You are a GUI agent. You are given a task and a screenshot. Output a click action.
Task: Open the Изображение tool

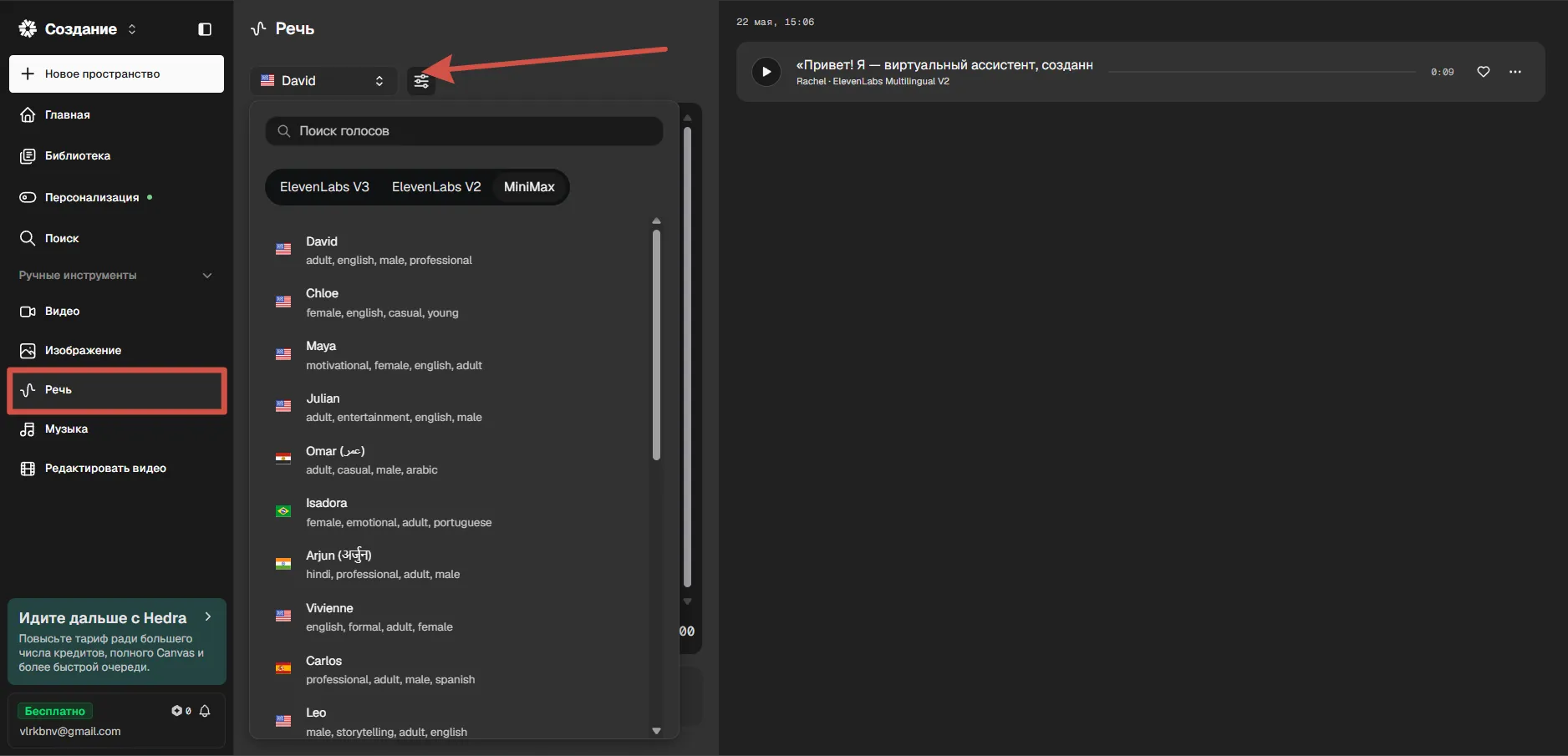[116, 350]
